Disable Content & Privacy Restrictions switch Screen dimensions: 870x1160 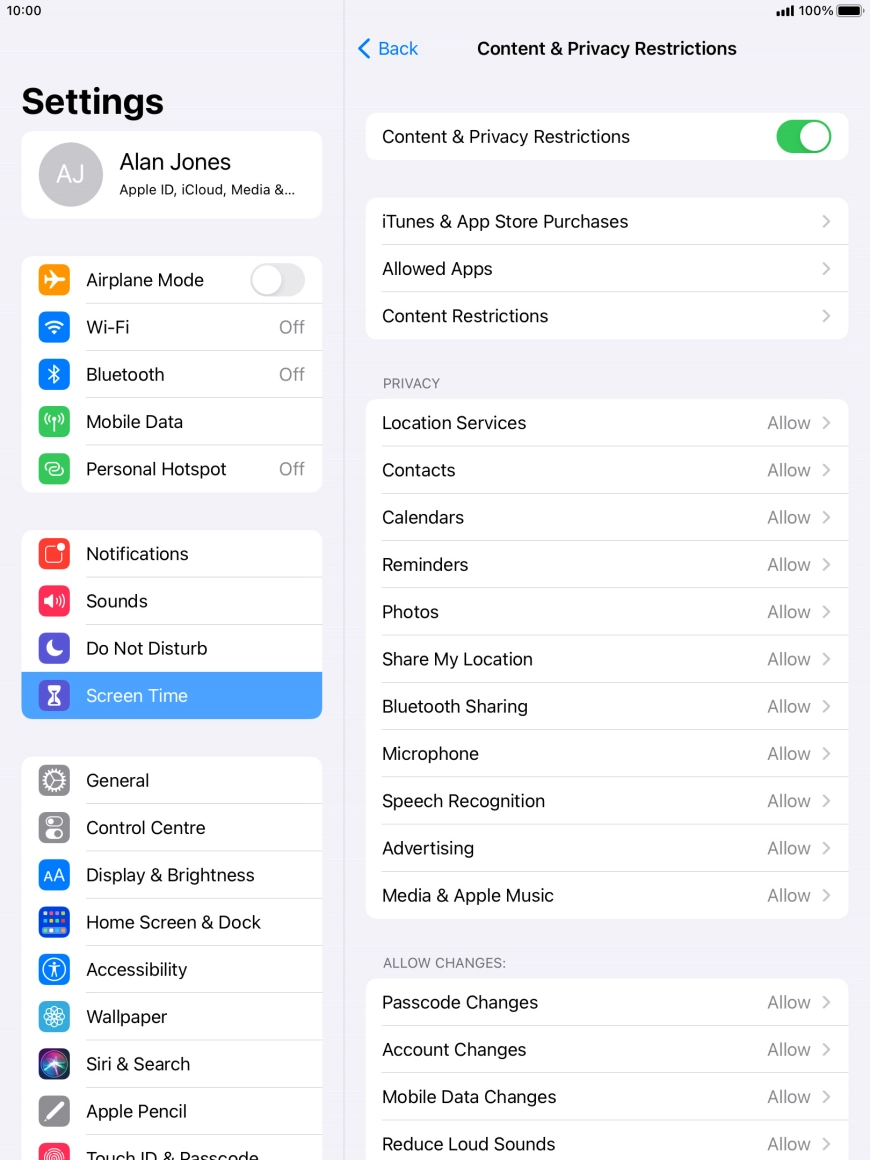[803, 137]
